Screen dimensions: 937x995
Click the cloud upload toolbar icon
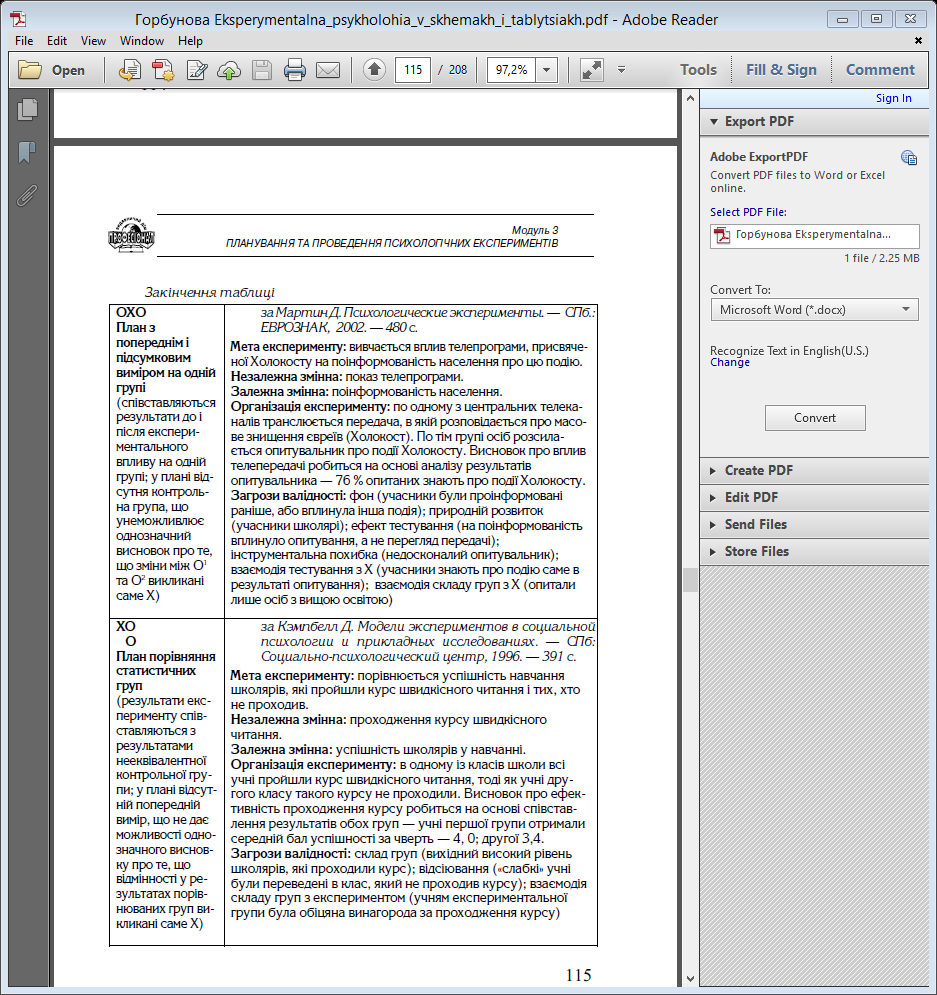tap(229, 70)
